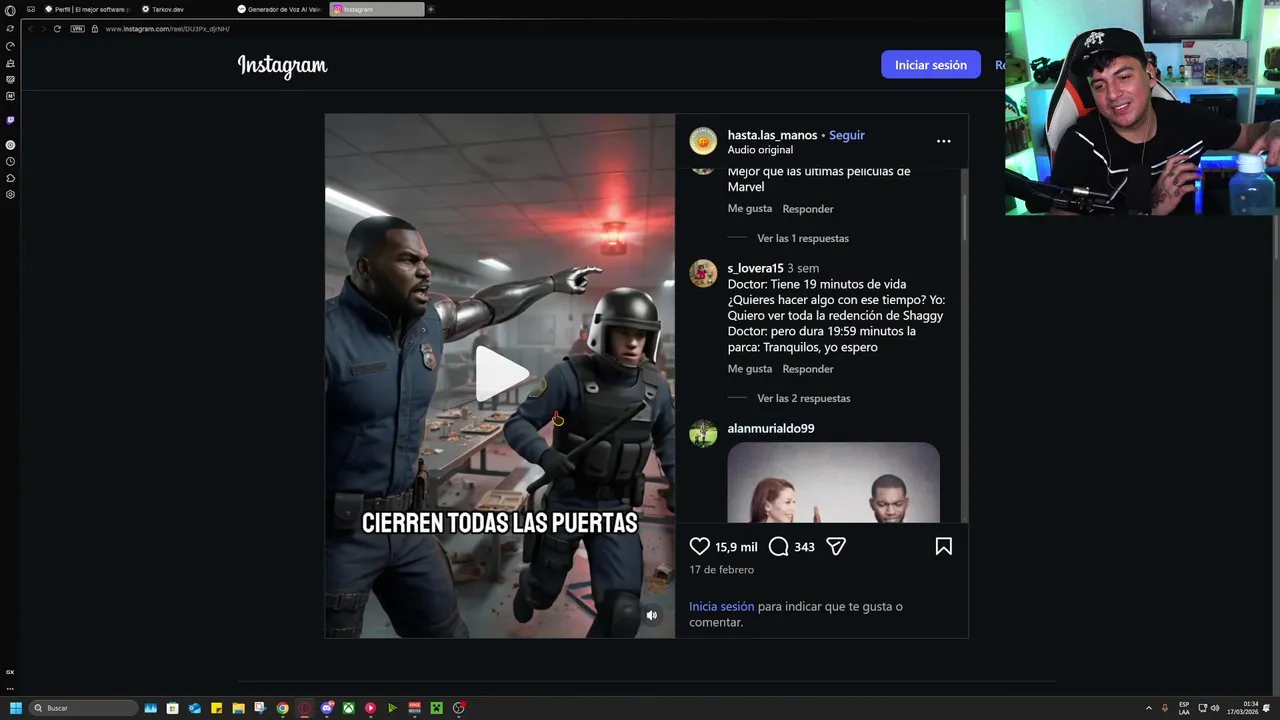Open a new browser tab with plus
Image resolution: width=1280 pixels, height=720 pixels.
431,9
